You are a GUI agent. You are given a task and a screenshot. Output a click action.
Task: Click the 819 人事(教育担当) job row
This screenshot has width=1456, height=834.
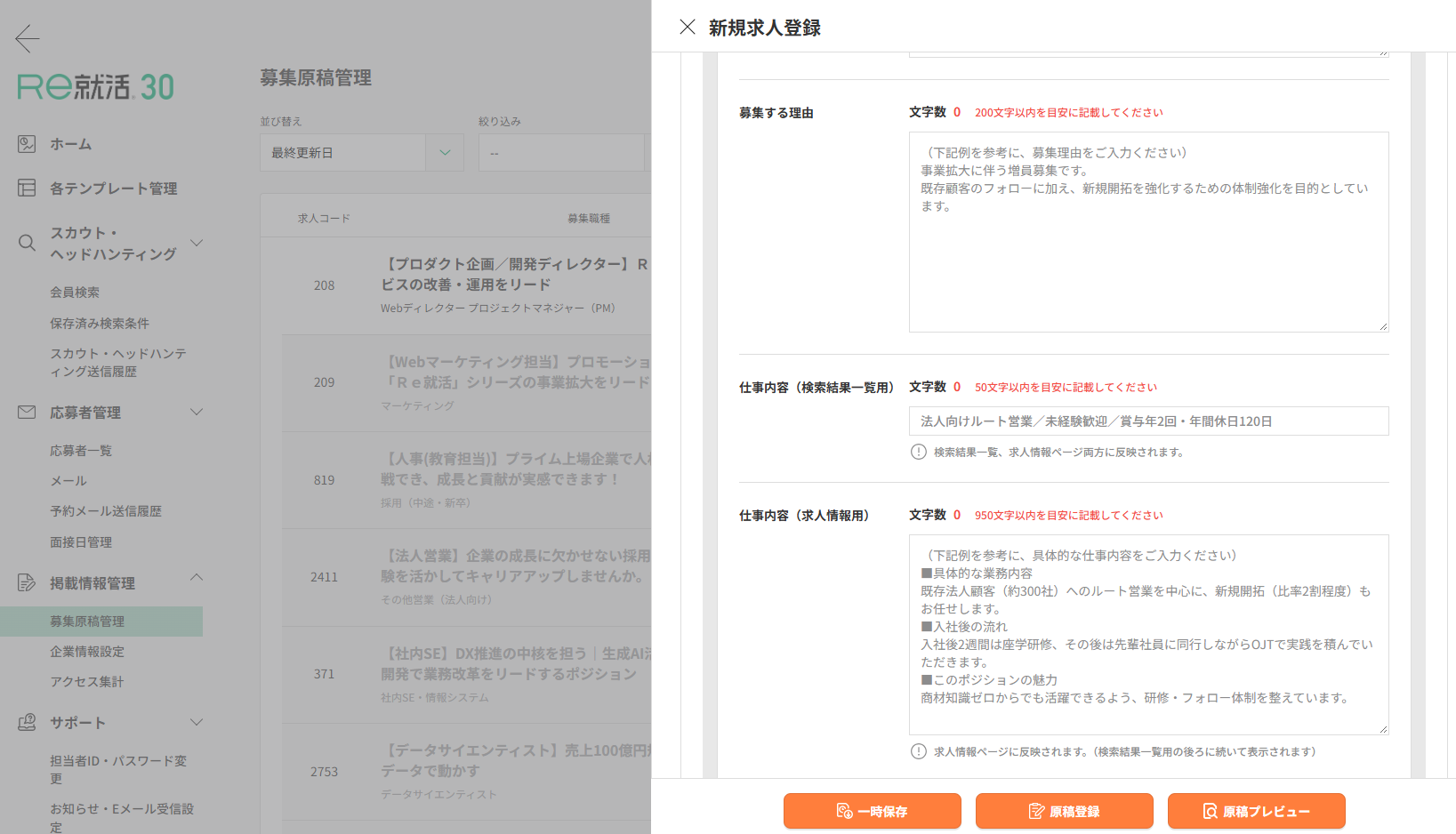point(466,480)
